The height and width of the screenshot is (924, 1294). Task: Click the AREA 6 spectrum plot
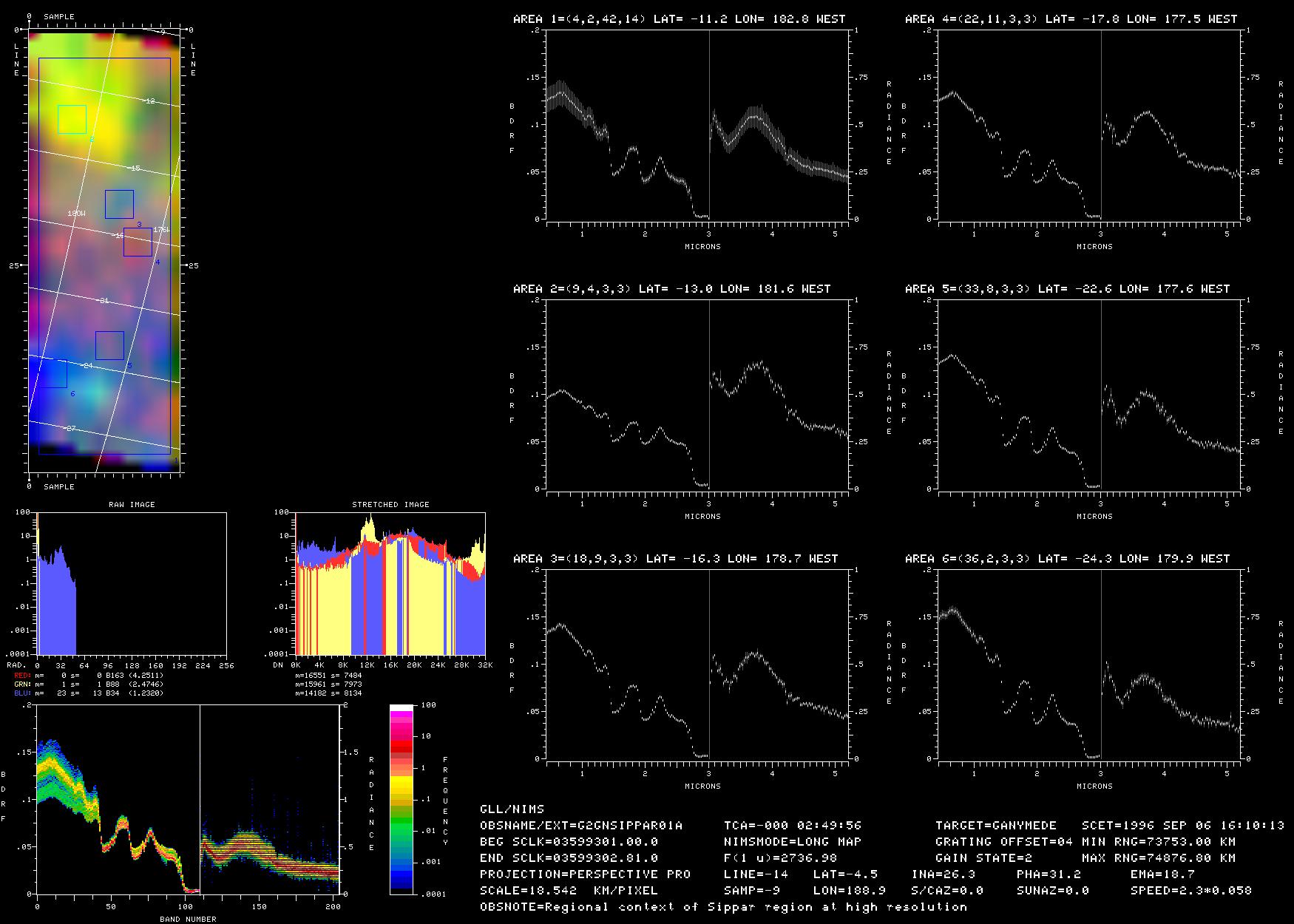(1091, 665)
